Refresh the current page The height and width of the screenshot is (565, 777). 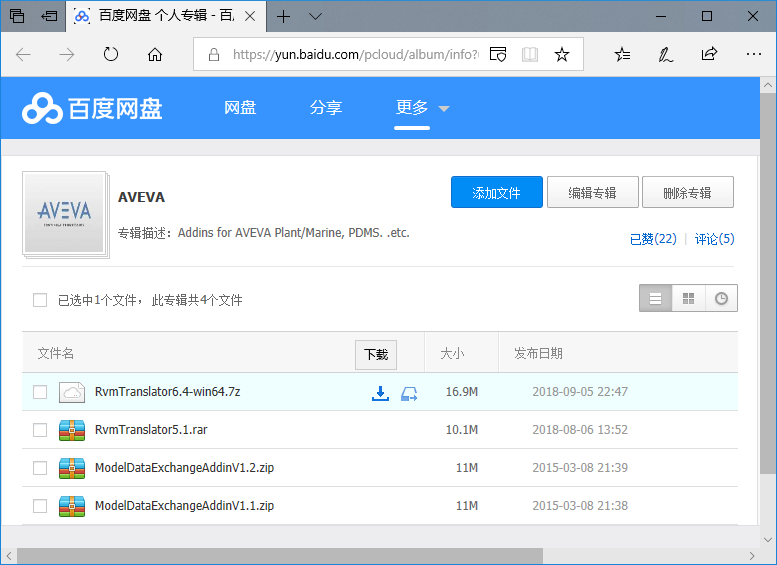pyautogui.click(x=111, y=54)
